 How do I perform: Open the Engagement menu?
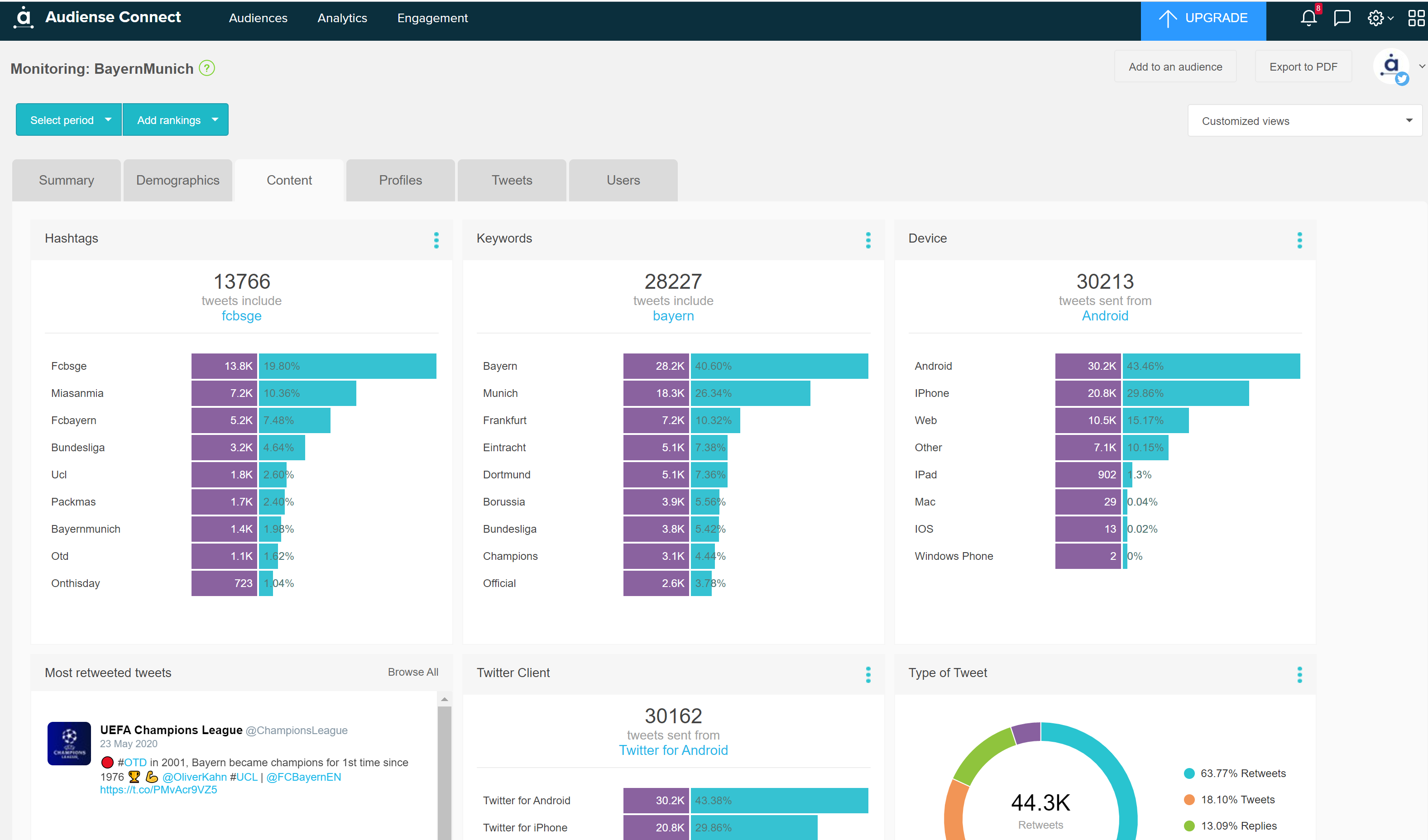[x=432, y=18]
